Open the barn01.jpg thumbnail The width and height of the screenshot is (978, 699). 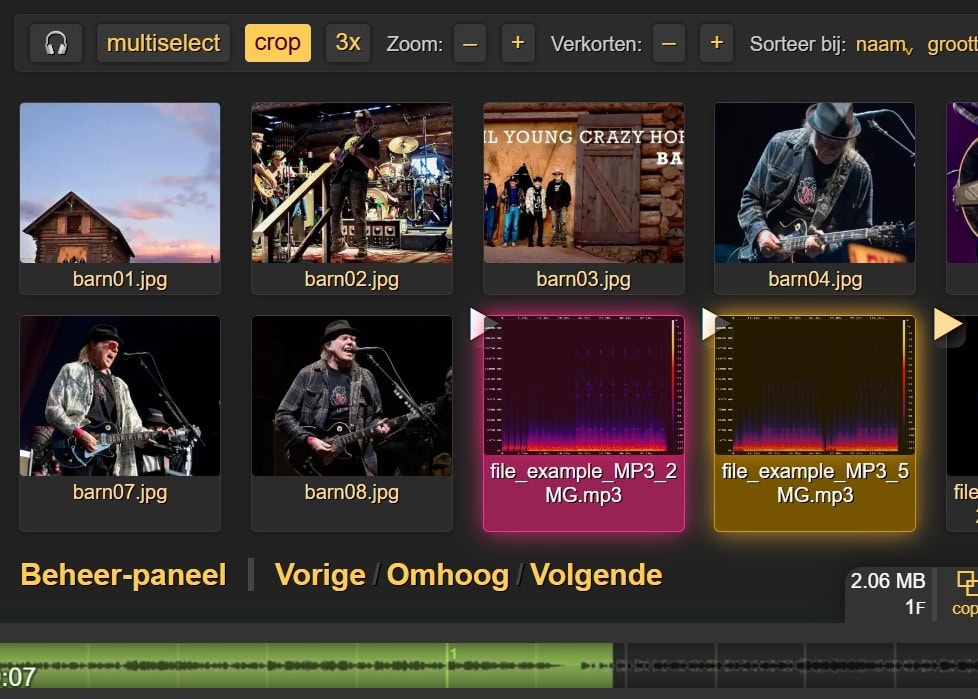click(x=120, y=183)
